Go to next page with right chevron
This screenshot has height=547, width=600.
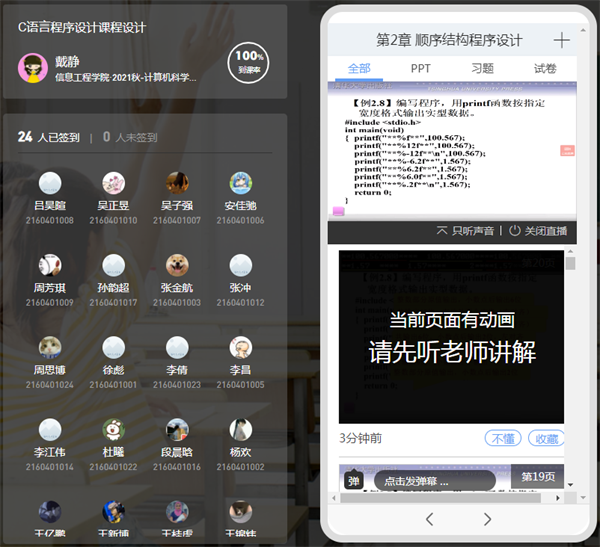tap(488, 519)
